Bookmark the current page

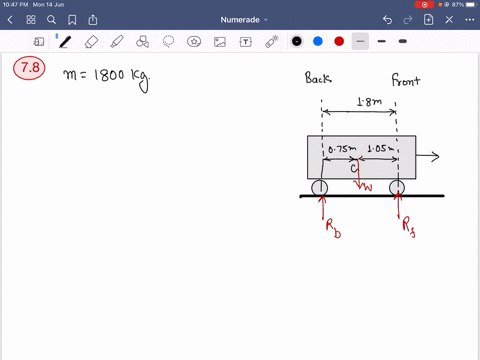click(x=72, y=20)
